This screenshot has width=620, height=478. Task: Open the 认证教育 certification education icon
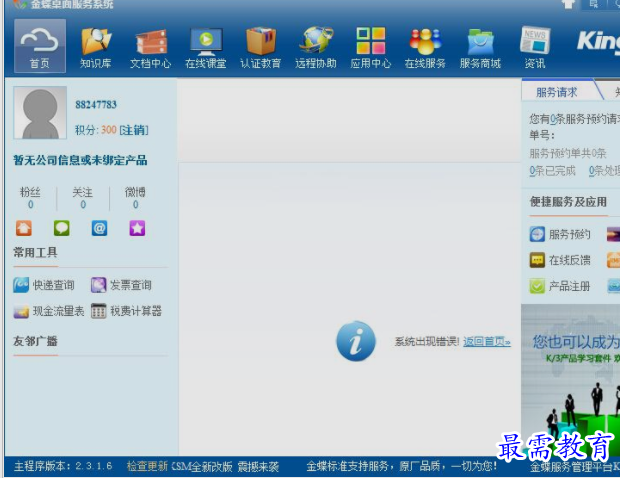pos(261,47)
